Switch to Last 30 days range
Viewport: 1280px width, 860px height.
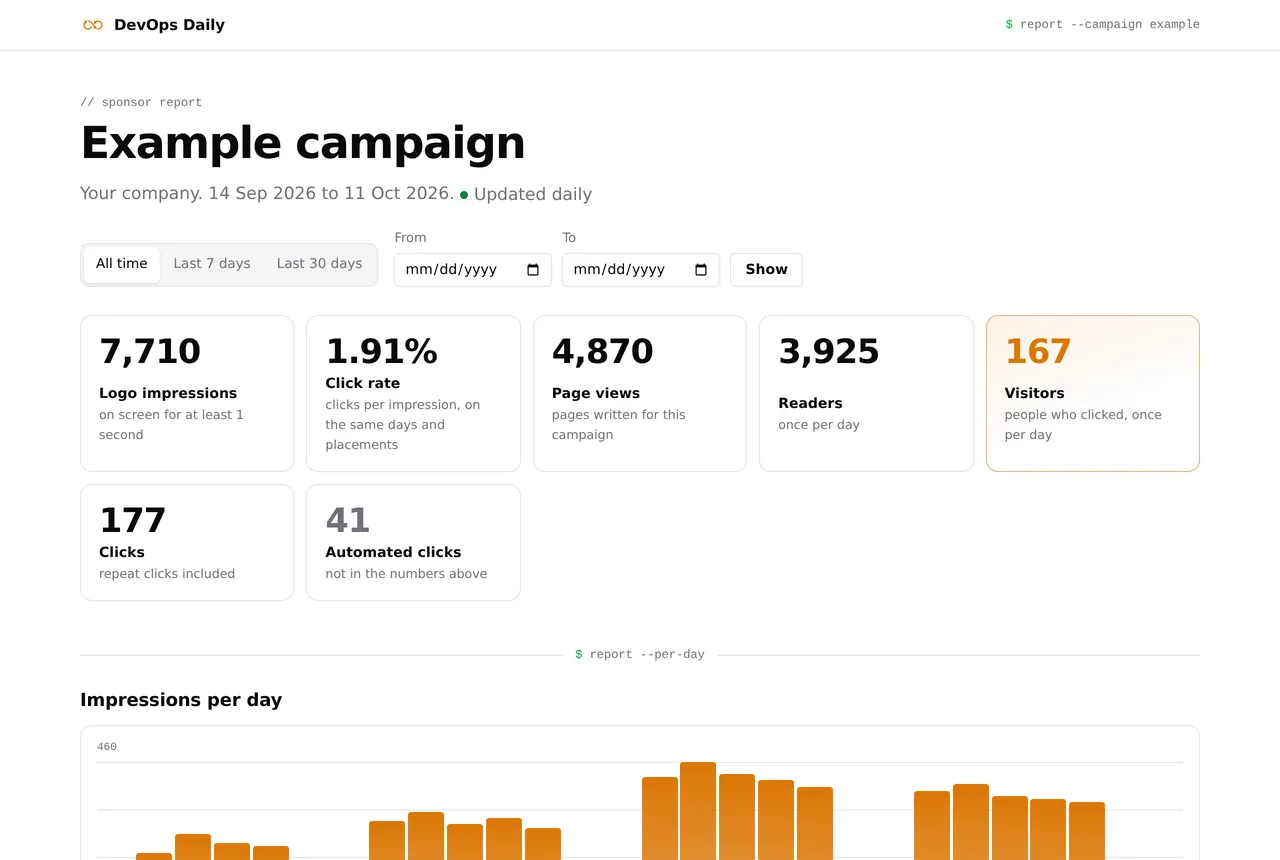pyautogui.click(x=319, y=265)
